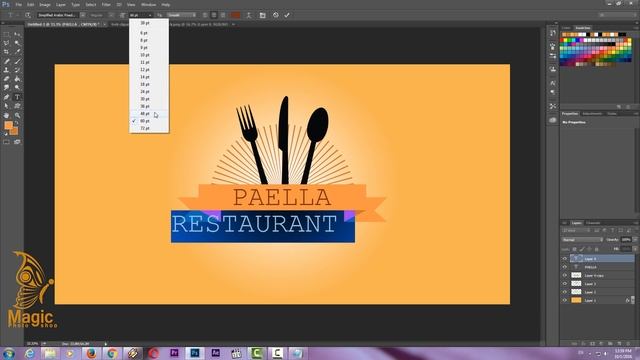Click the Create new group folder icon
The height and width of the screenshot is (360, 640).
610,344
